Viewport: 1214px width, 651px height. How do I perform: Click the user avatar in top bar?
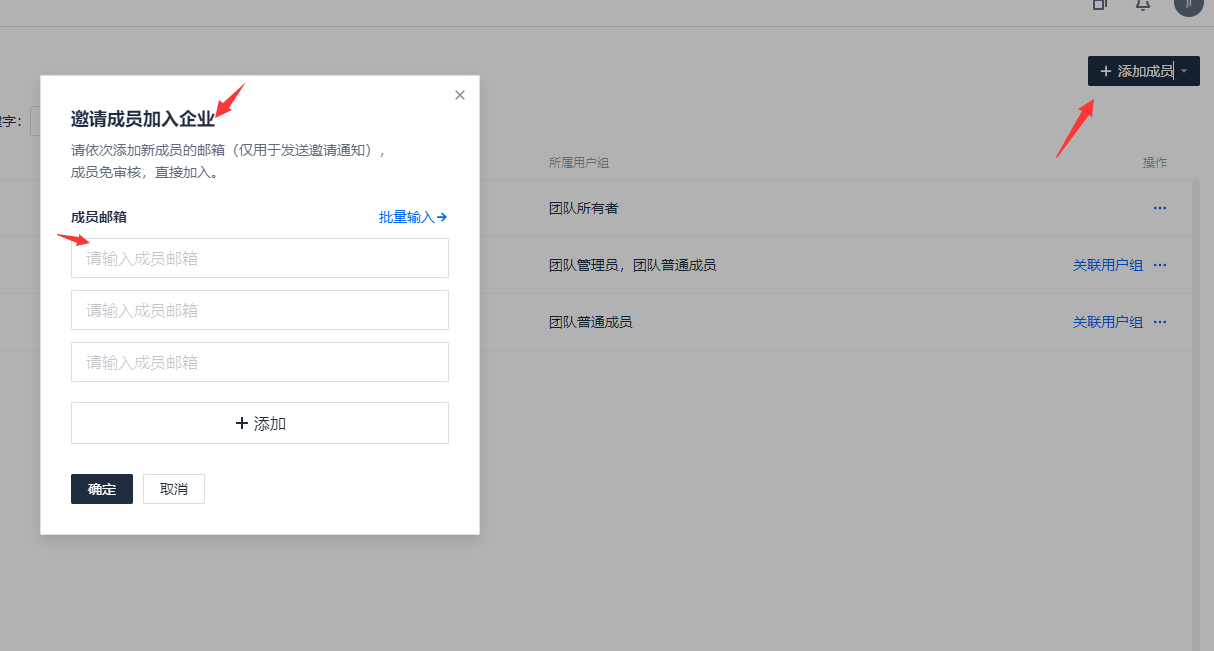click(1188, 5)
